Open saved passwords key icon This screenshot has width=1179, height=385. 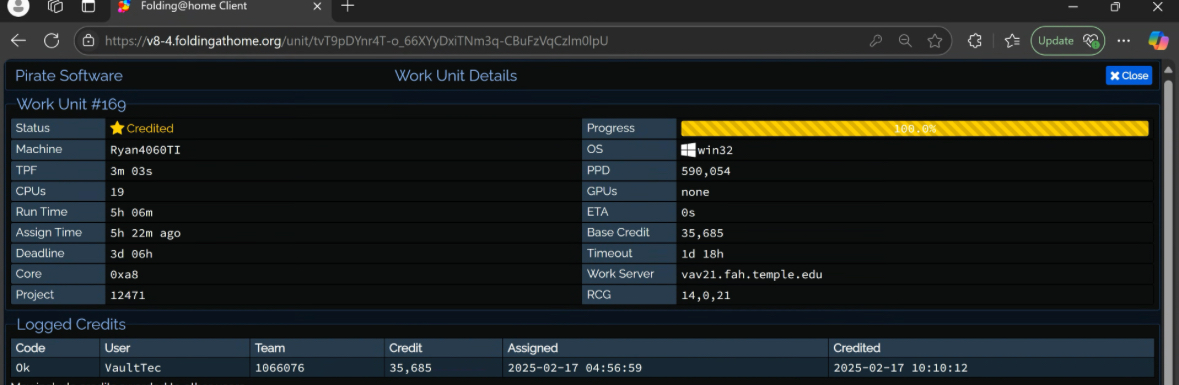876,41
